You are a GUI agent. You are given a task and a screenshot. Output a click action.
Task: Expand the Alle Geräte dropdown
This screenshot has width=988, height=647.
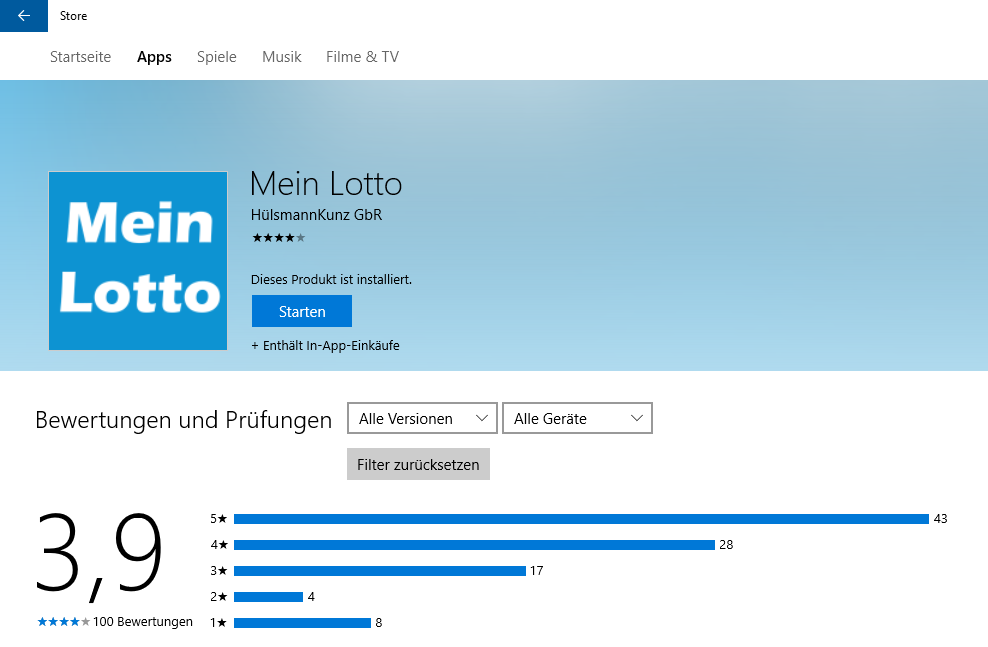click(x=577, y=418)
